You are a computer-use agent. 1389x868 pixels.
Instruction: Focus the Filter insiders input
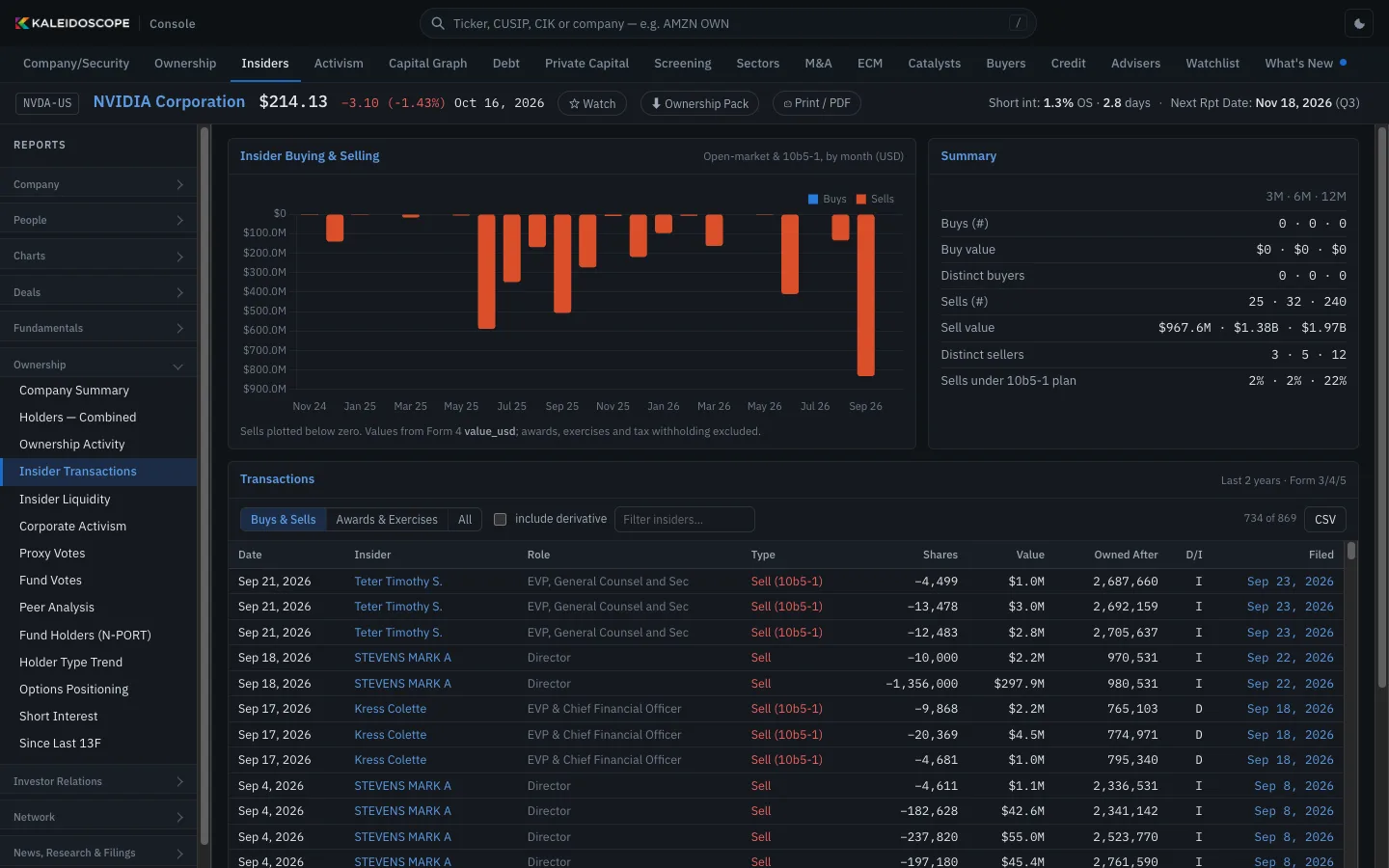(685, 519)
